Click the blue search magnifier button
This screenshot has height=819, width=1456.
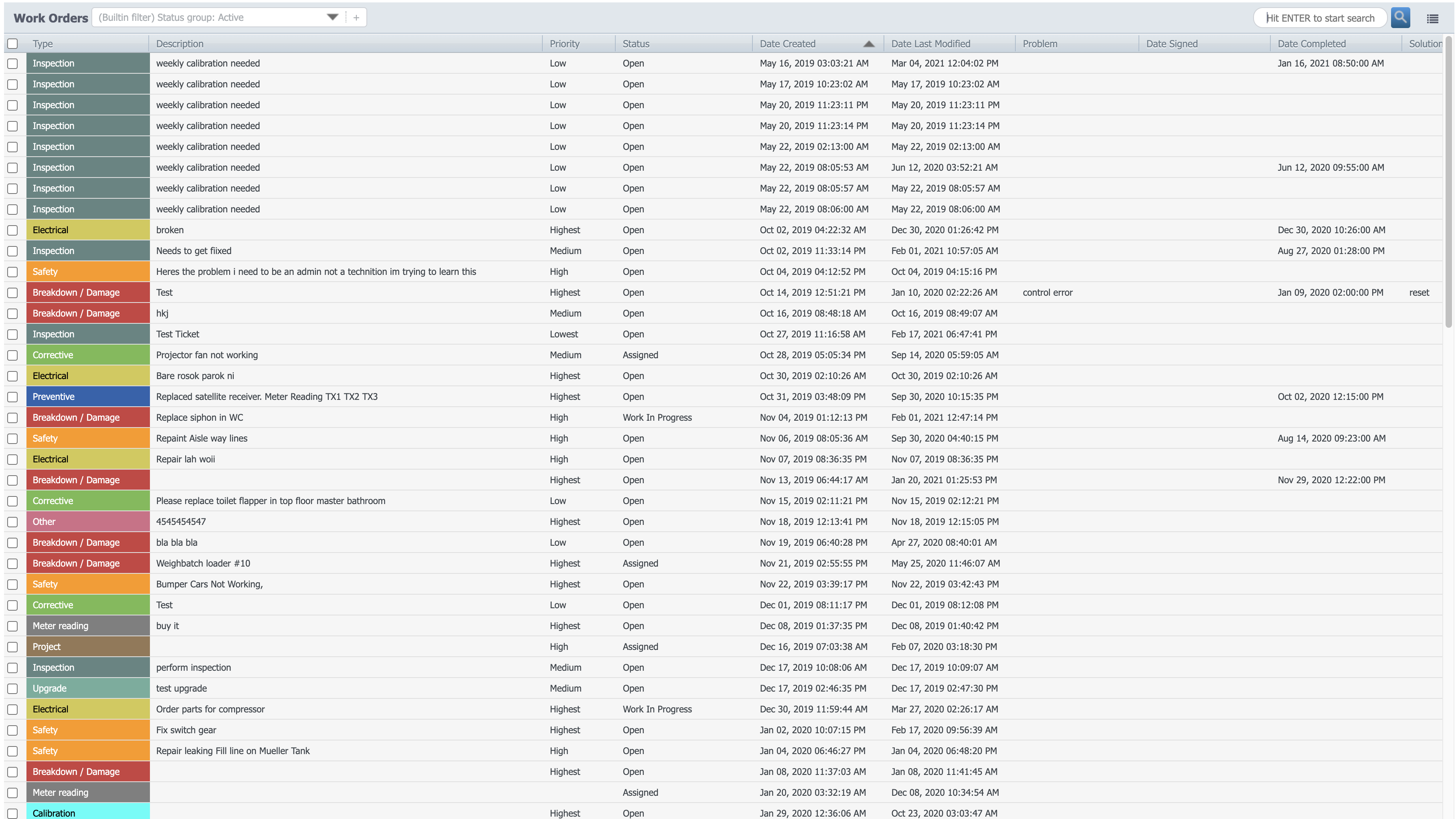1400,18
